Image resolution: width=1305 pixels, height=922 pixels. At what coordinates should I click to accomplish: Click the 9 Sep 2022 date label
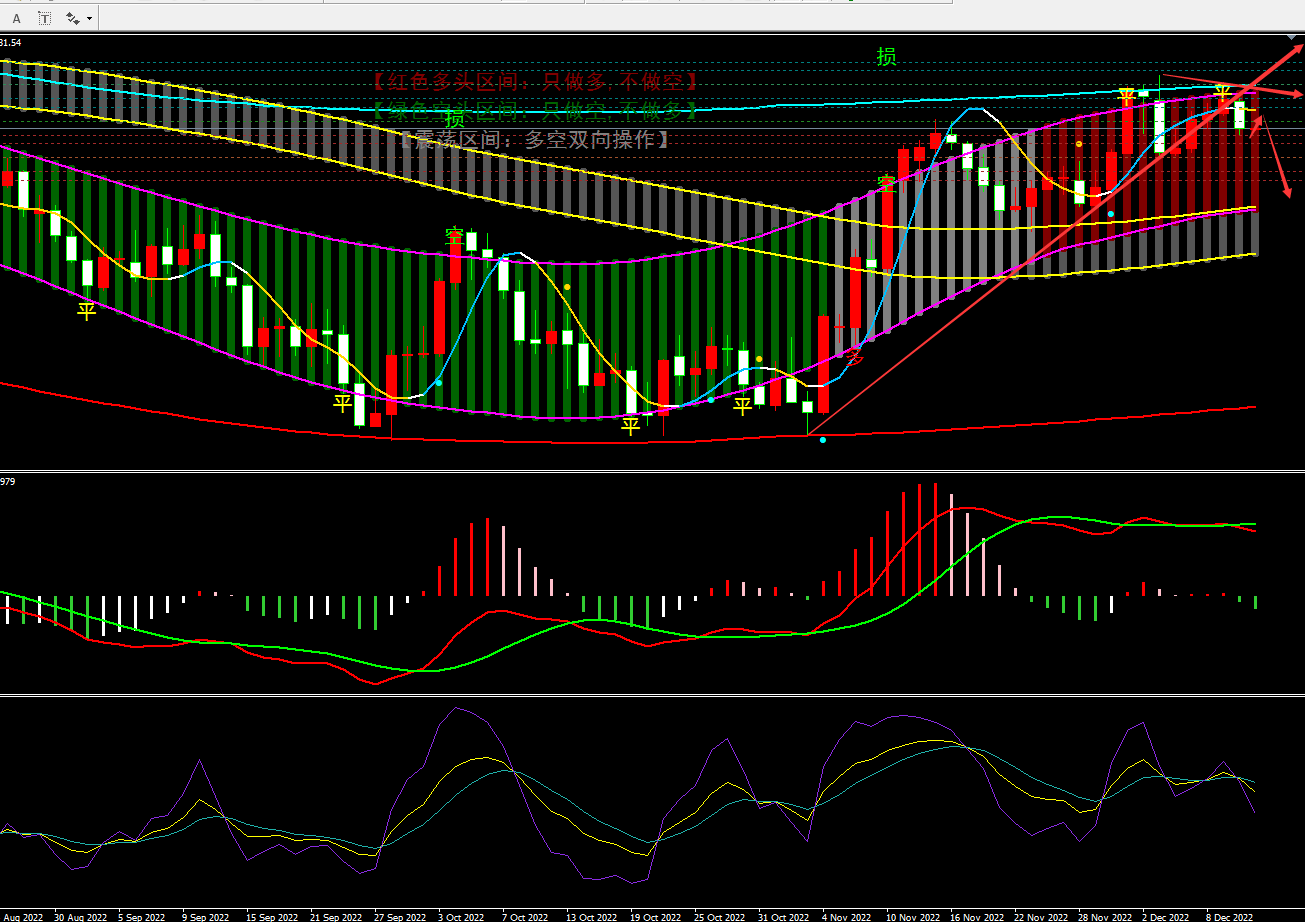coord(206,917)
